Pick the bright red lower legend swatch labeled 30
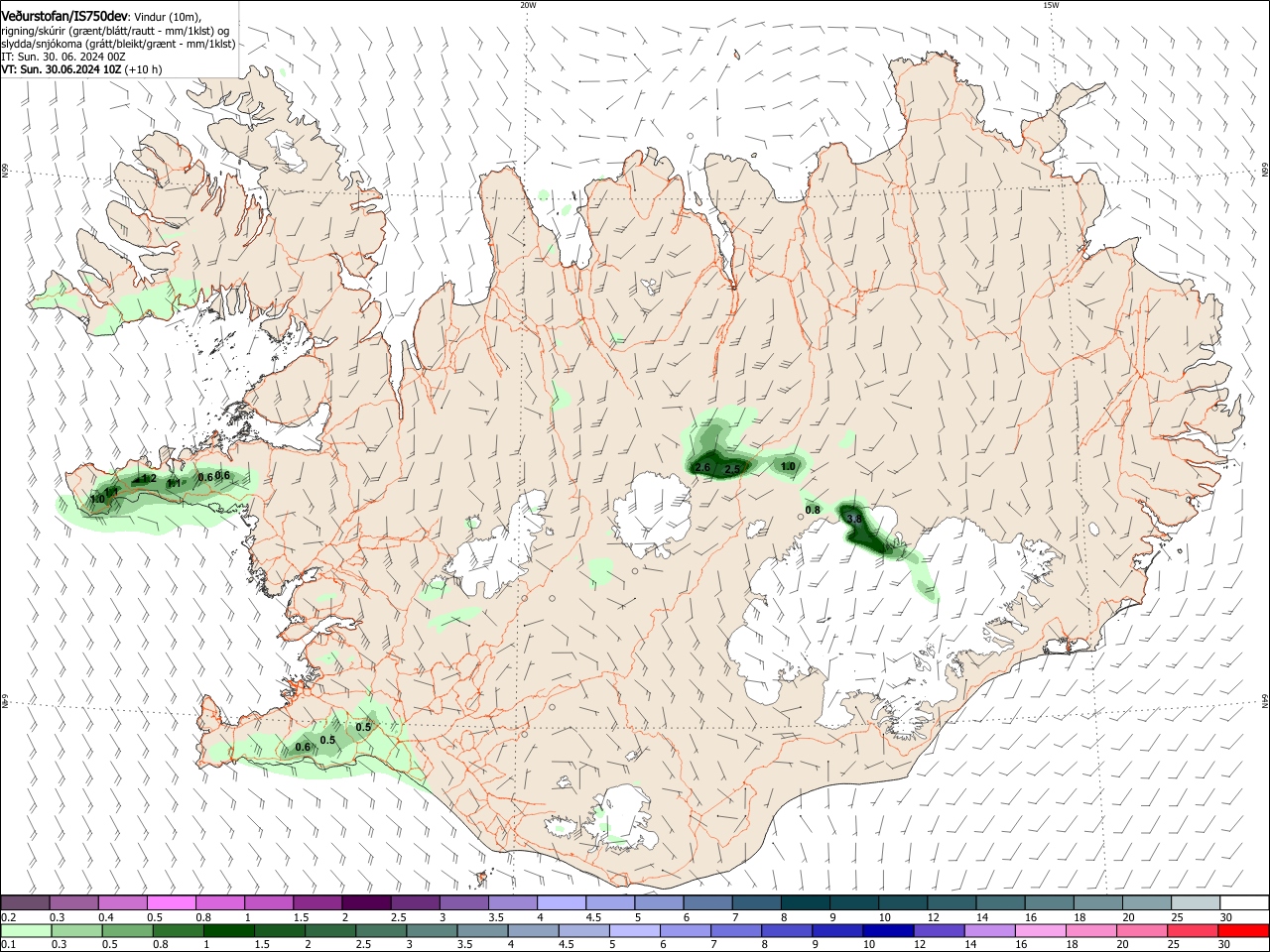 pos(1243,930)
